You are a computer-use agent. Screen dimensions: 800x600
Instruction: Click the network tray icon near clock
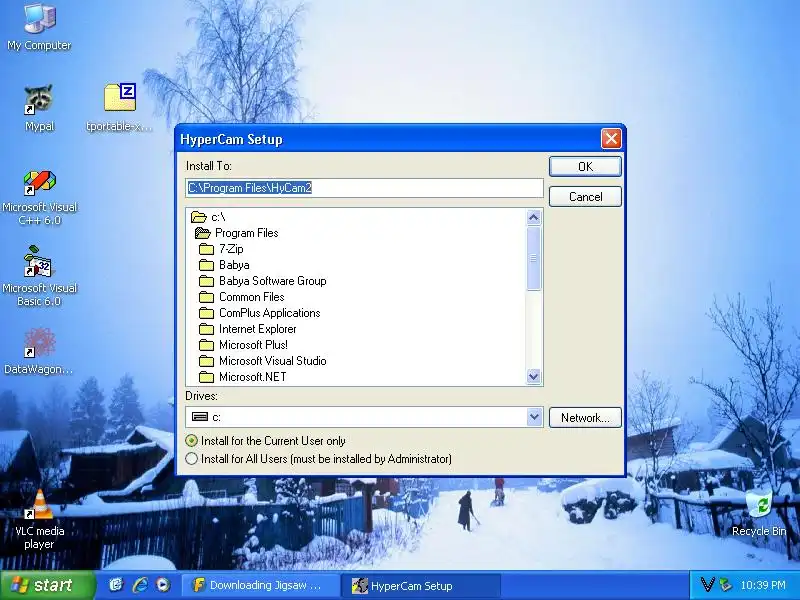click(725, 585)
